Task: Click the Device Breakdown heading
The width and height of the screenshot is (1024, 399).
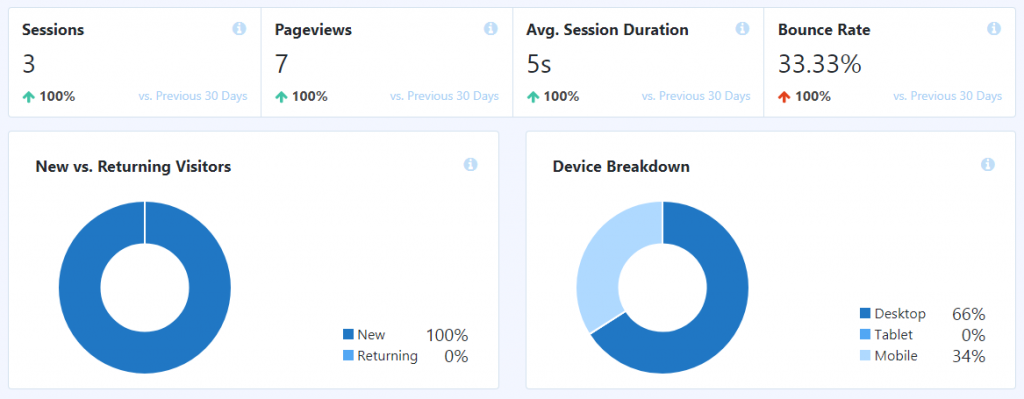Action: [621, 167]
